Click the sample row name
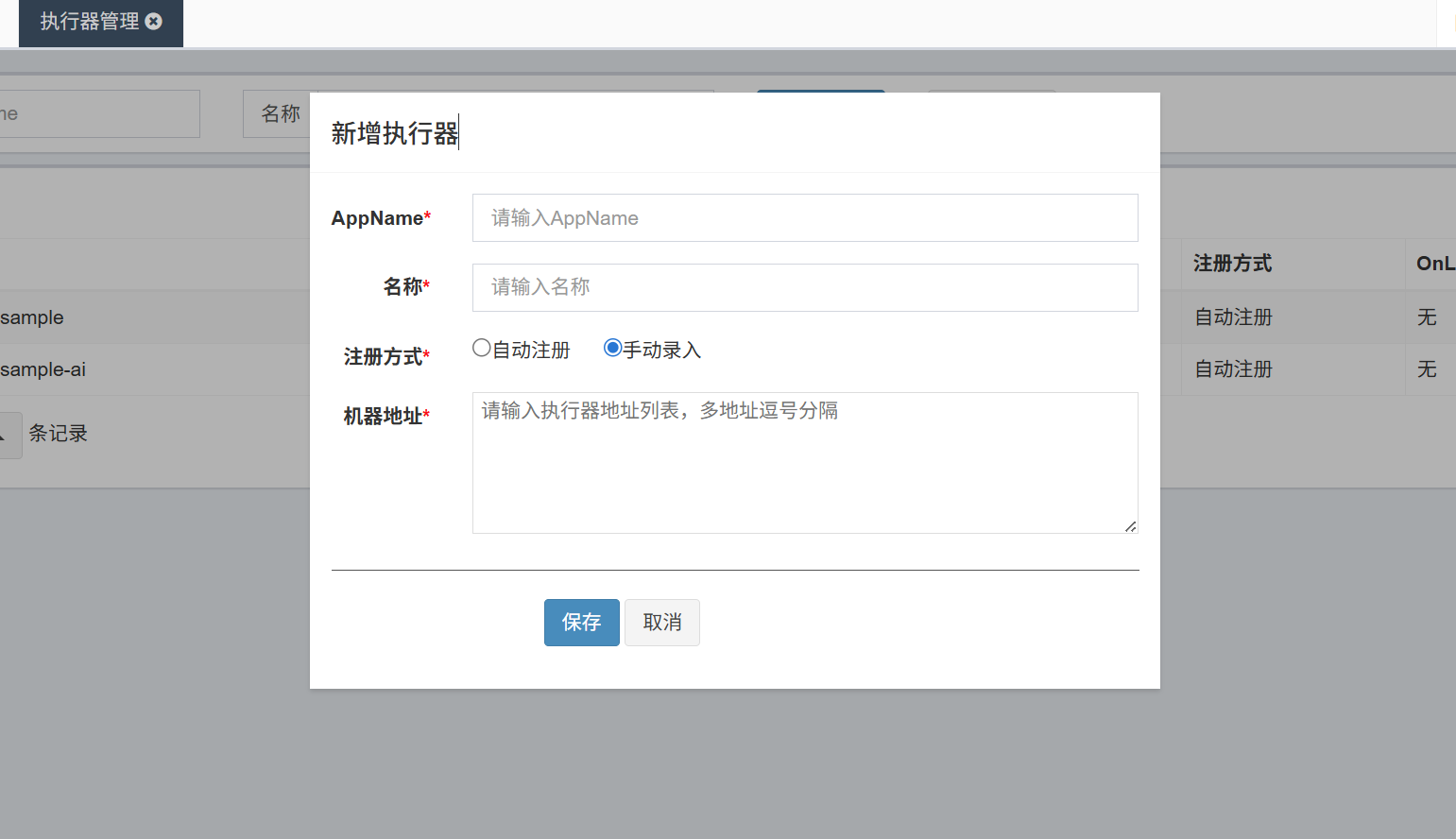 pyautogui.click(x=32, y=317)
